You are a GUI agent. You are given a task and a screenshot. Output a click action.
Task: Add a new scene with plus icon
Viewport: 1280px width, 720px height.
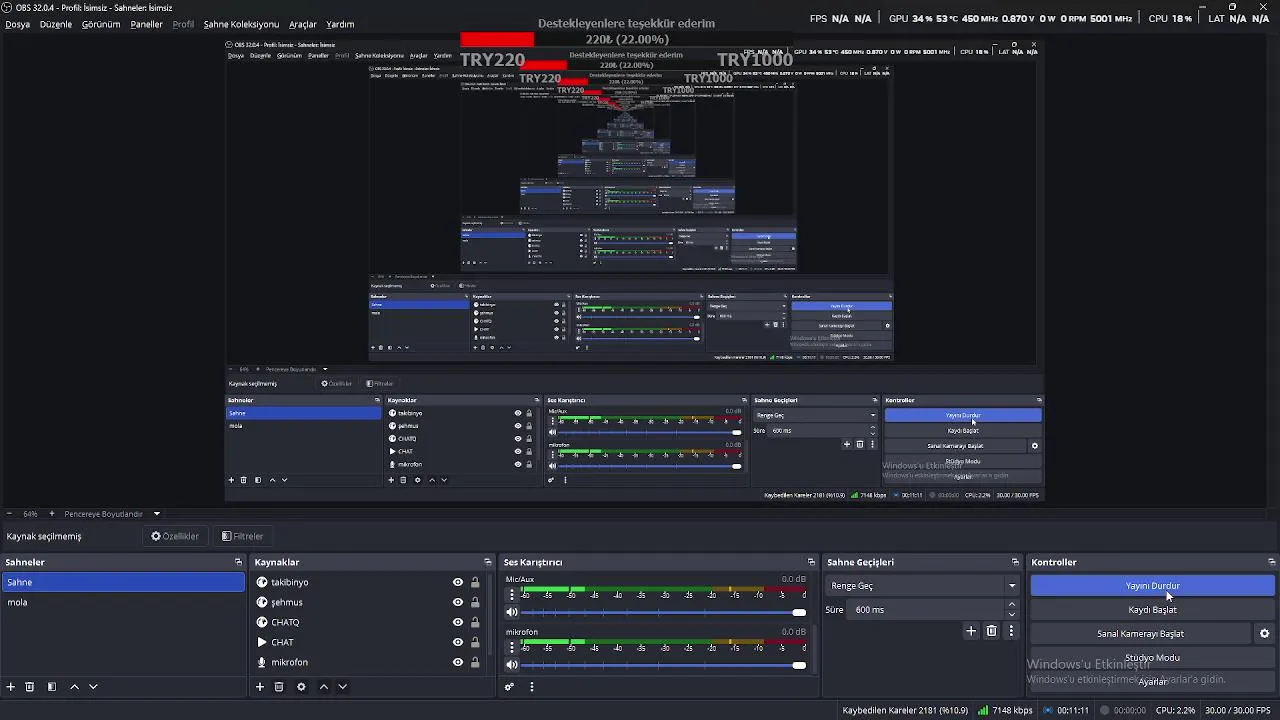pos(11,687)
